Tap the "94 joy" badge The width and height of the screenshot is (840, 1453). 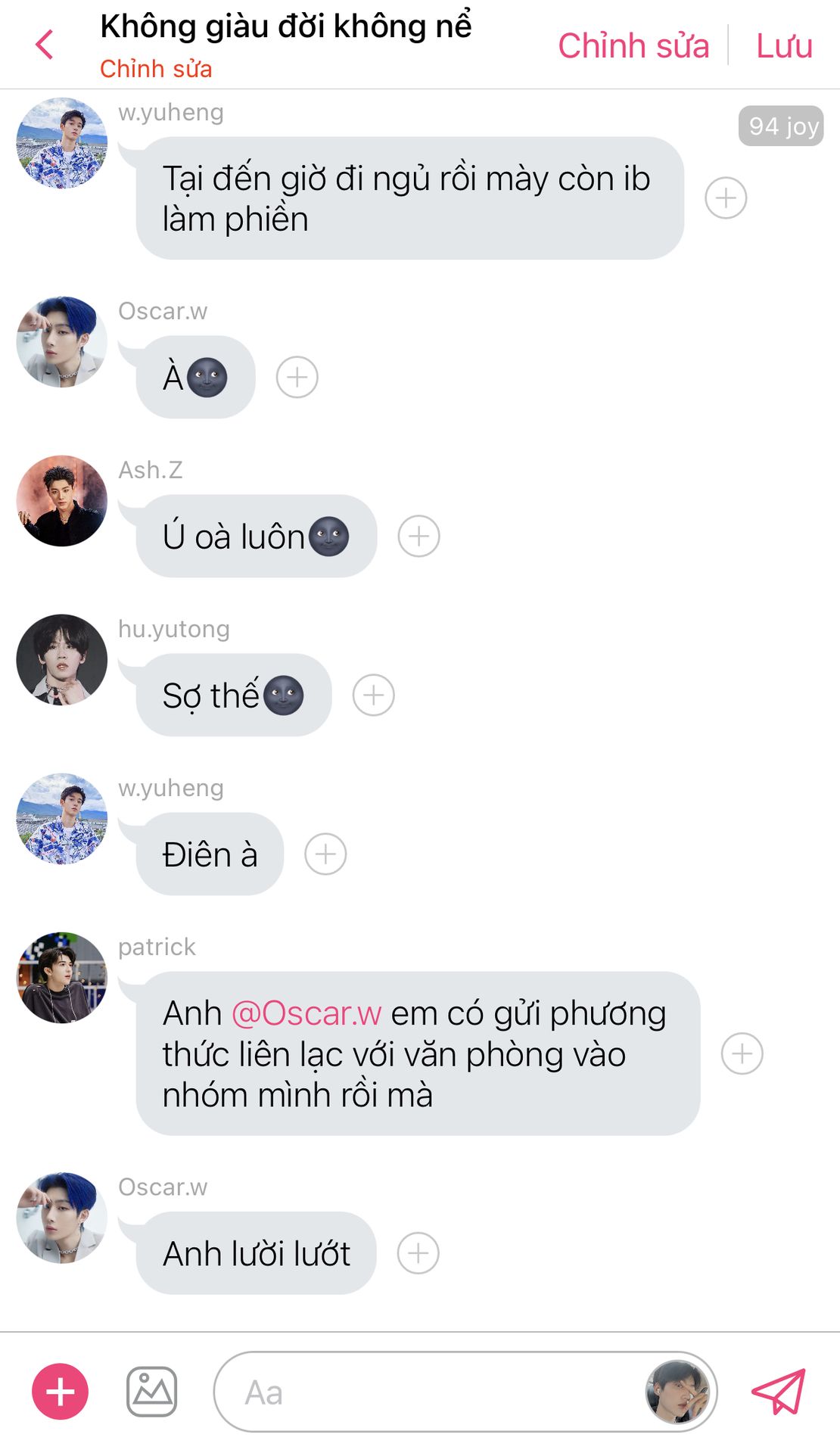781,126
